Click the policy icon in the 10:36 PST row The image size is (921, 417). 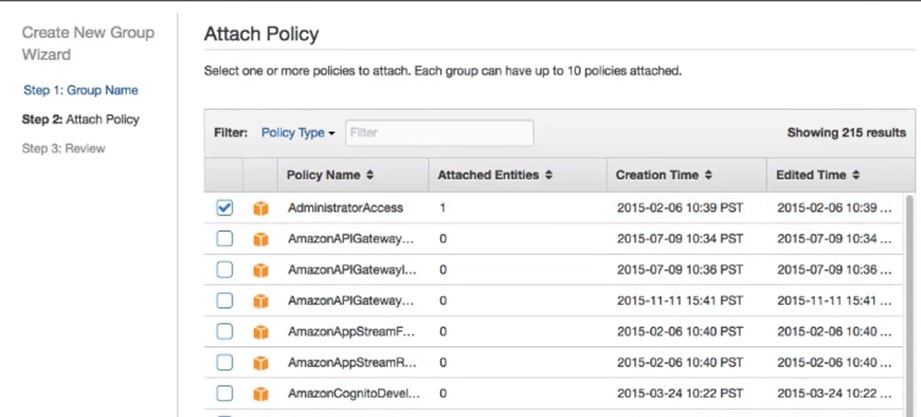(260, 270)
